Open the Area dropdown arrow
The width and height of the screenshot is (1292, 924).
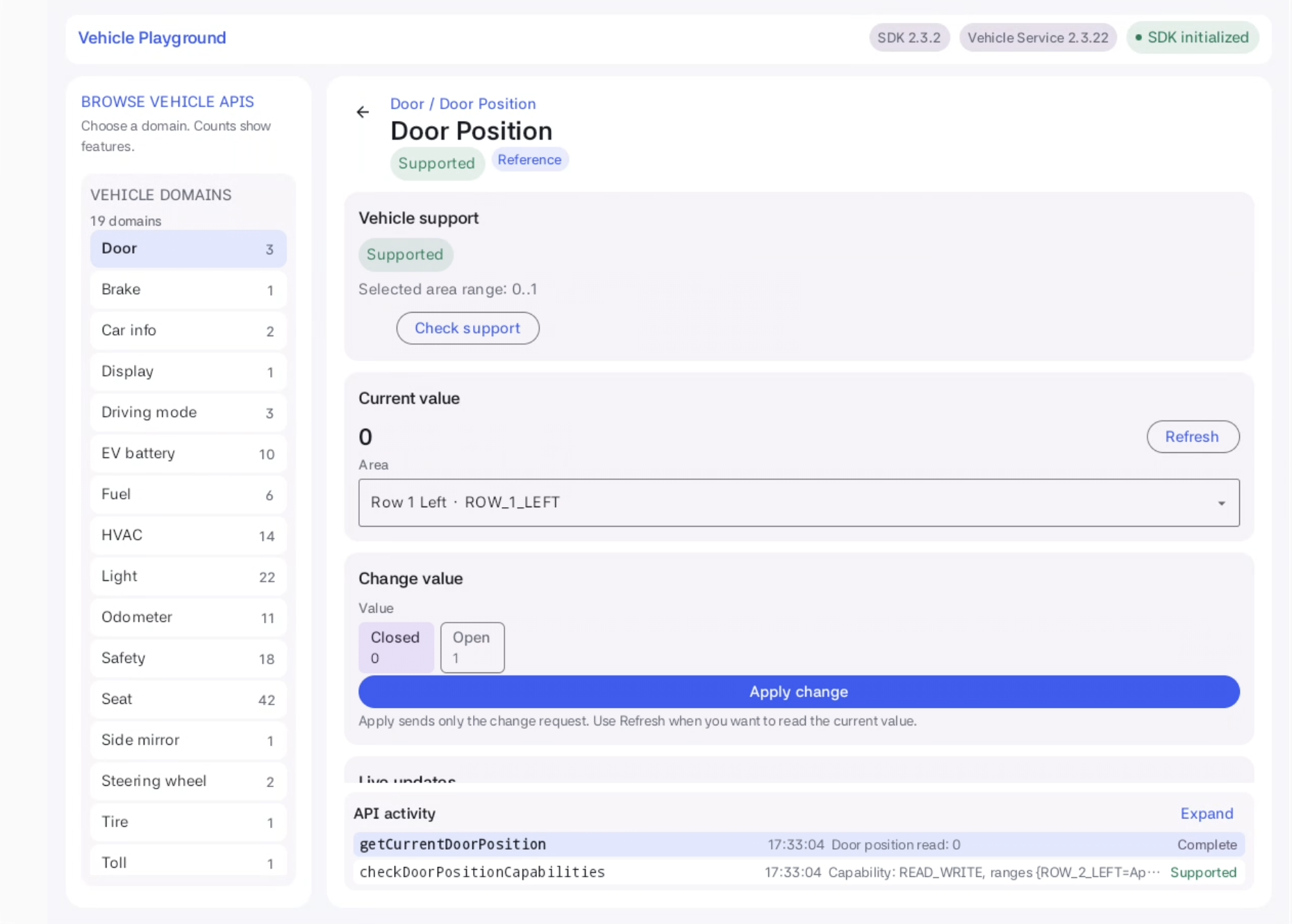(1221, 503)
